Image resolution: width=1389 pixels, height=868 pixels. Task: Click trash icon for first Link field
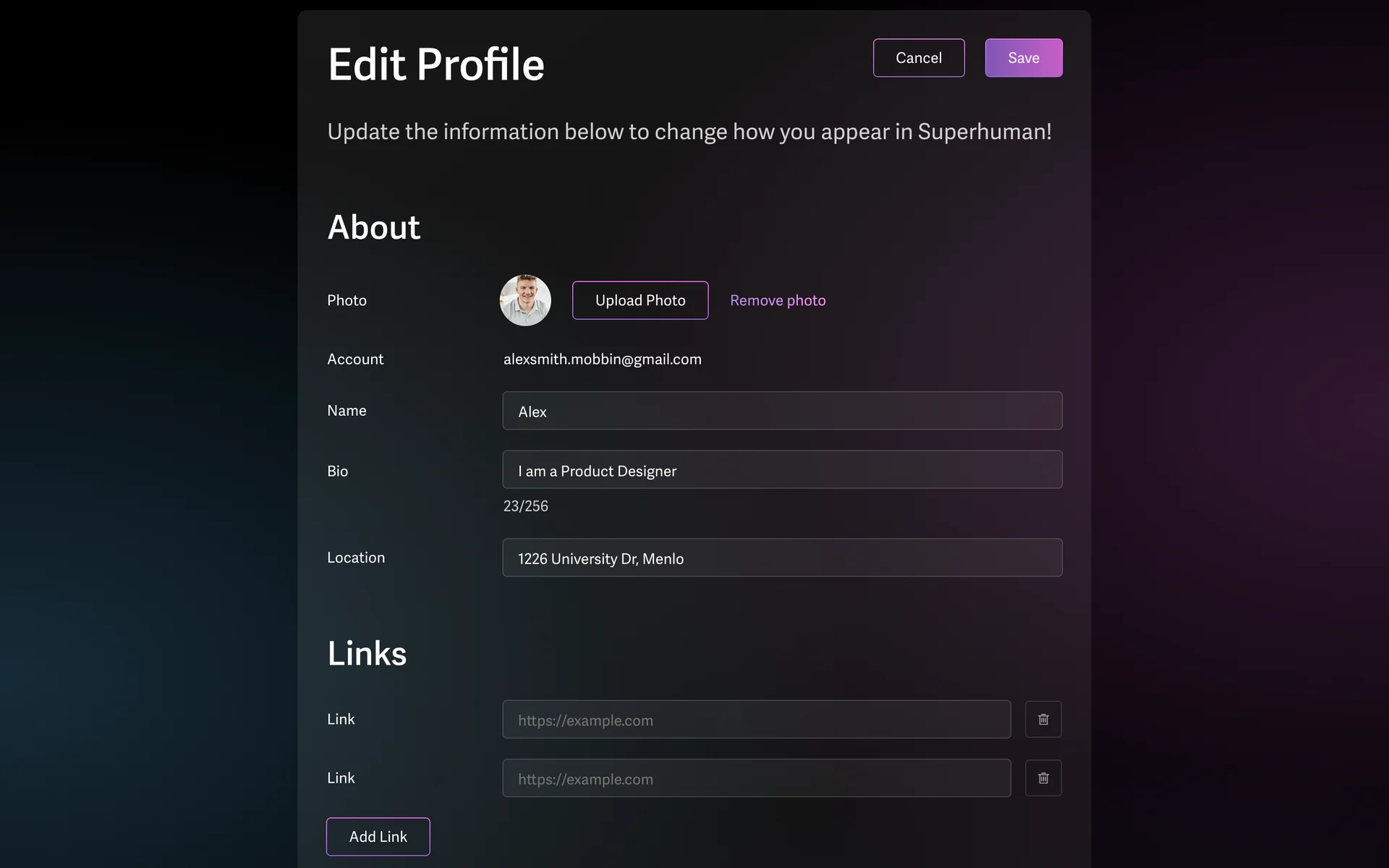tap(1042, 719)
